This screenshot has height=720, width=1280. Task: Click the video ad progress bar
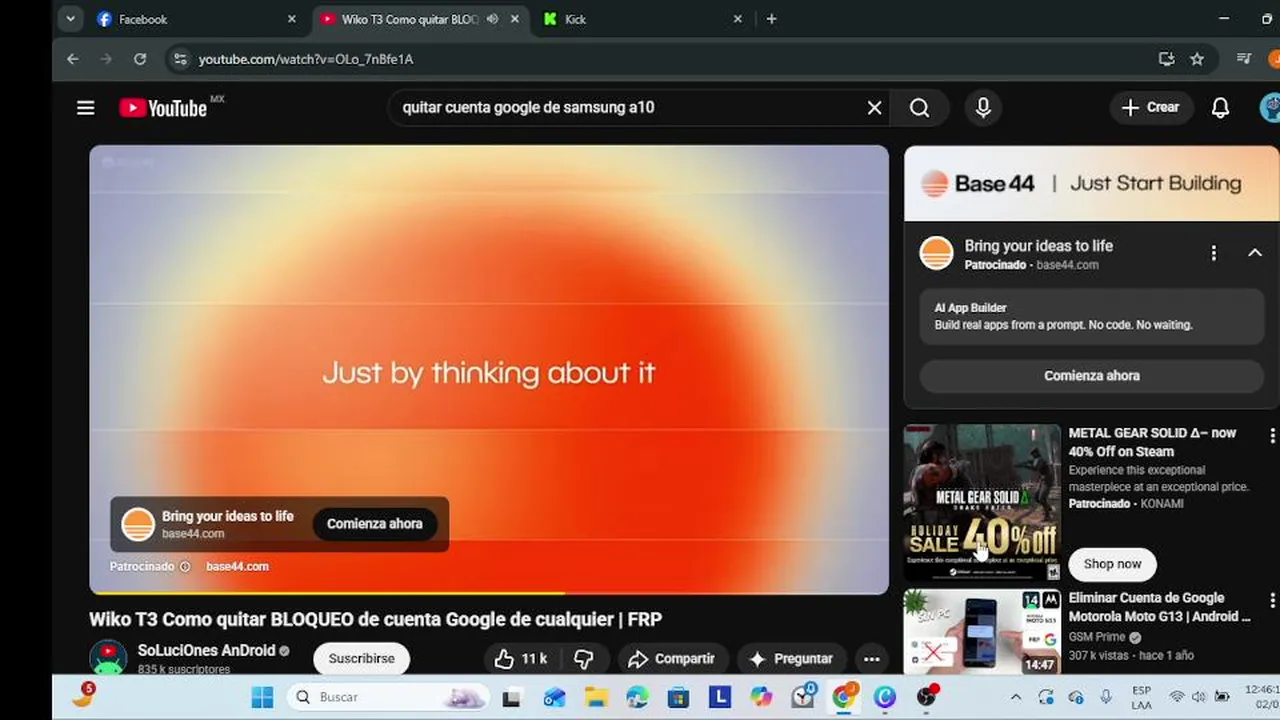(x=489, y=593)
